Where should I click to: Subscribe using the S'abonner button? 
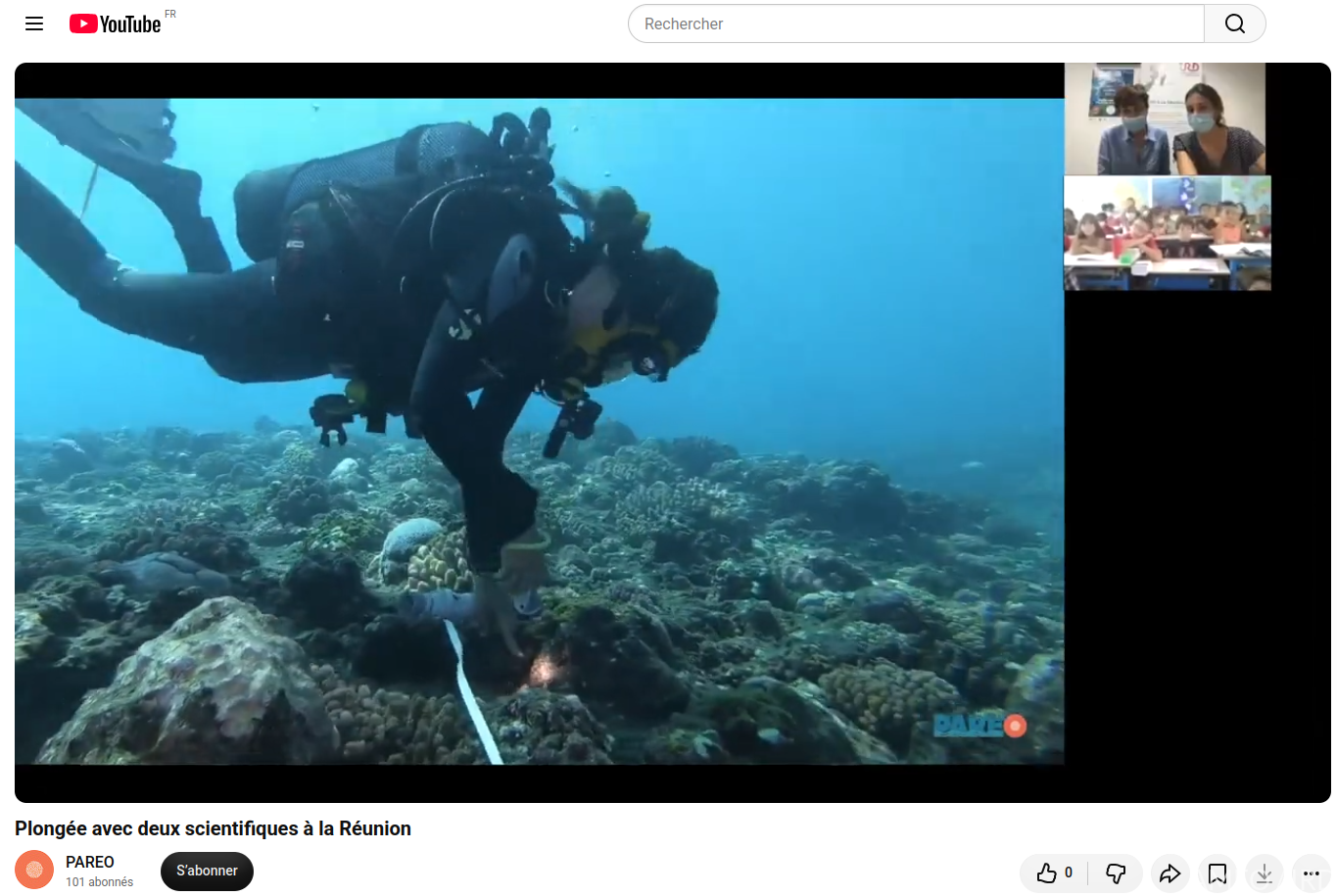207,871
